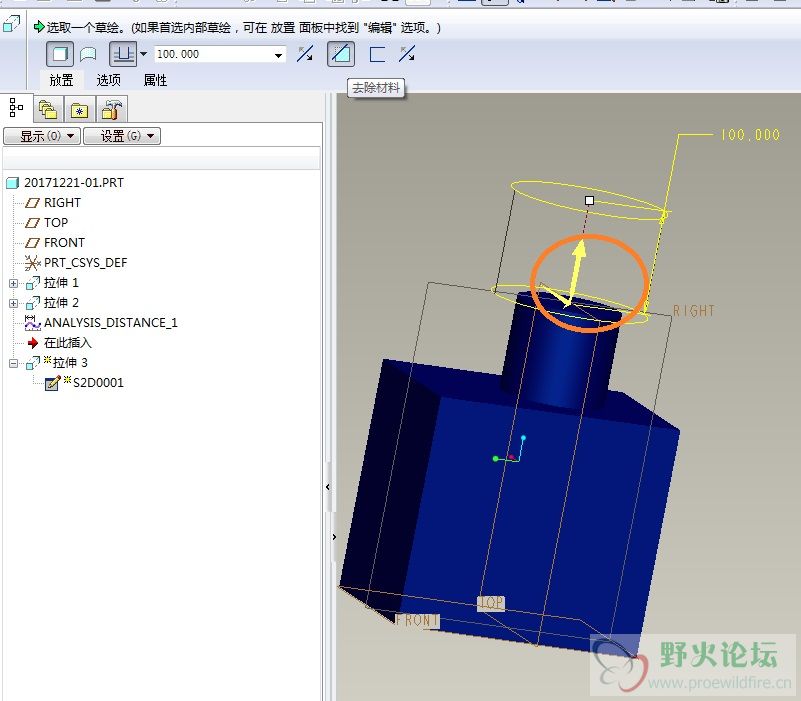Select the S2D0001 sketch item
Viewport: 801px width, 701px height.
point(98,383)
